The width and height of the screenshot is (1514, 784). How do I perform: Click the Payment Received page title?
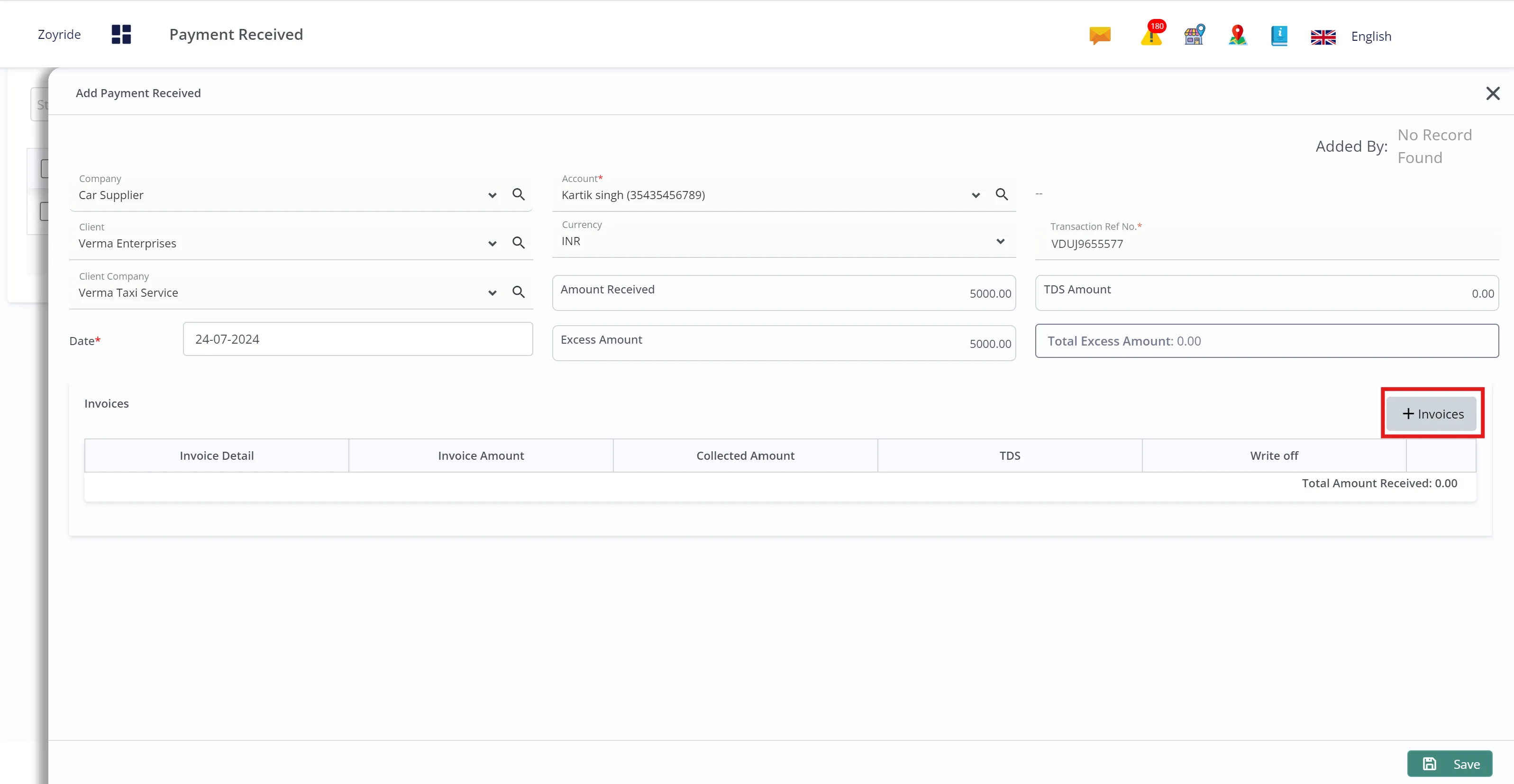coord(236,34)
